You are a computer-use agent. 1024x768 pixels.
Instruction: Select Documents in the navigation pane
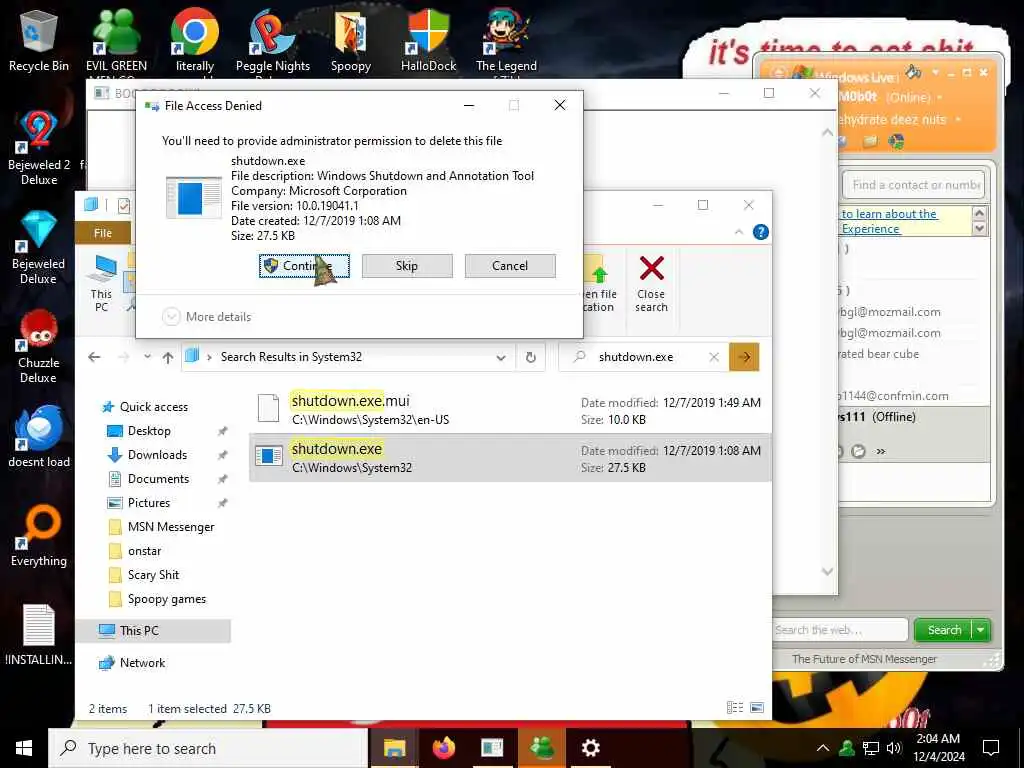point(158,479)
